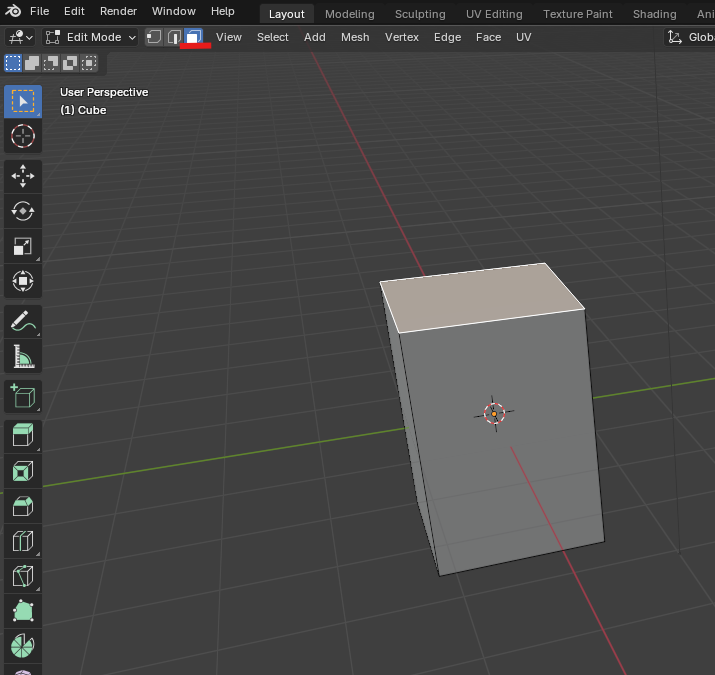715x675 pixels.
Task: Select the Move tool
Action: (x=23, y=176)
